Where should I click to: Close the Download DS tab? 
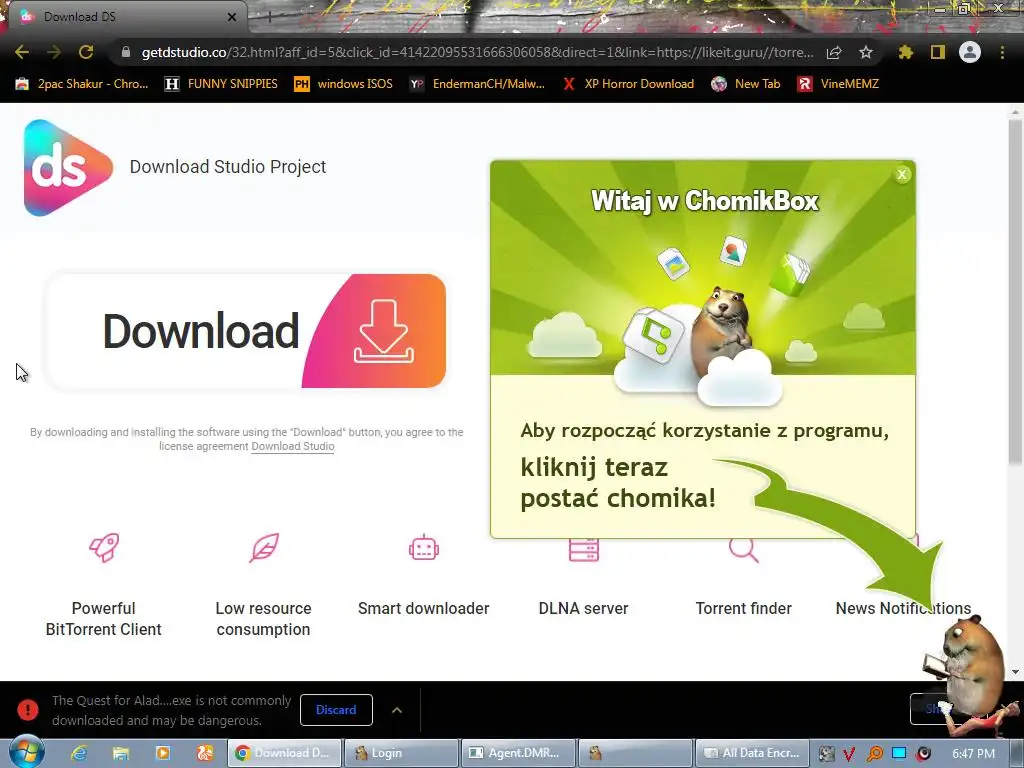tap(232, 17)
